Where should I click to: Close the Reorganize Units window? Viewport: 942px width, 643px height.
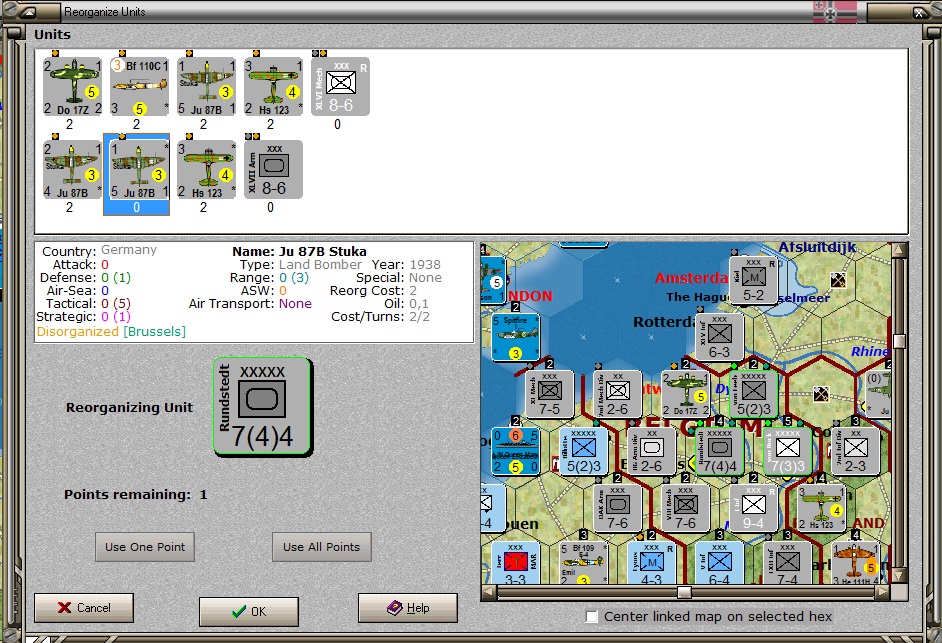tap(920, 11)
